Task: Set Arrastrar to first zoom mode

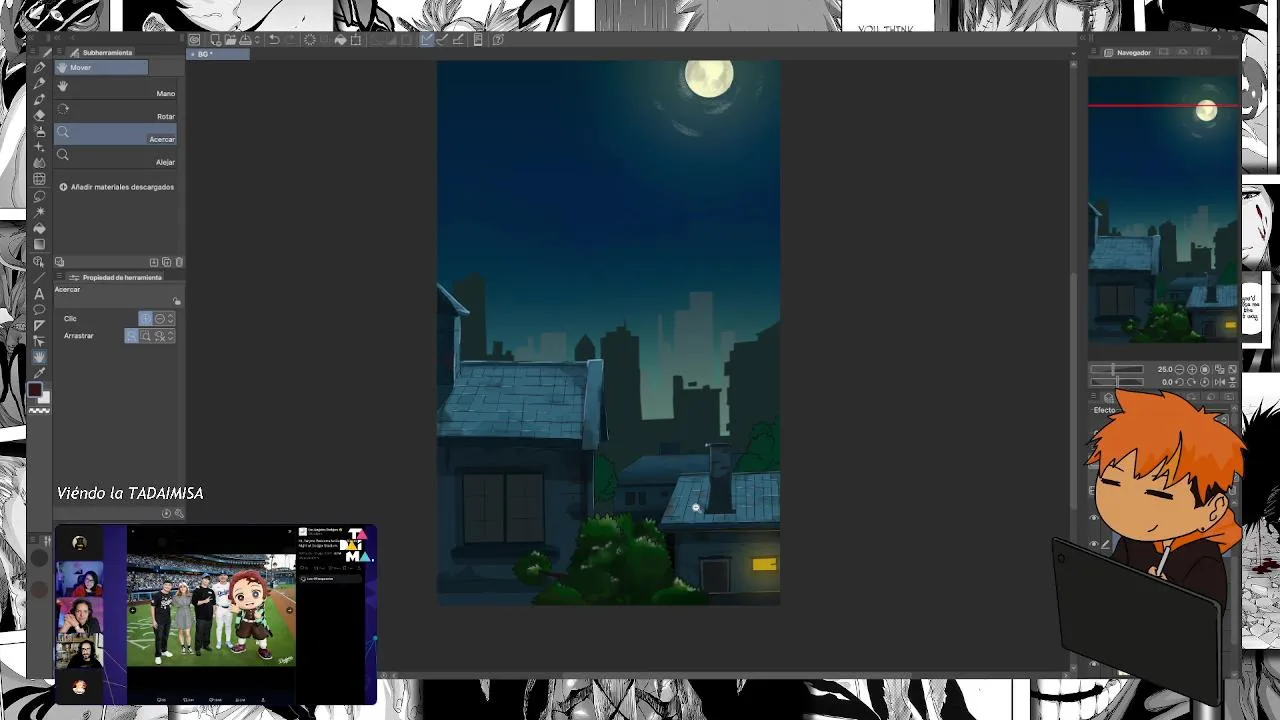Action: (x=131, y=336)
